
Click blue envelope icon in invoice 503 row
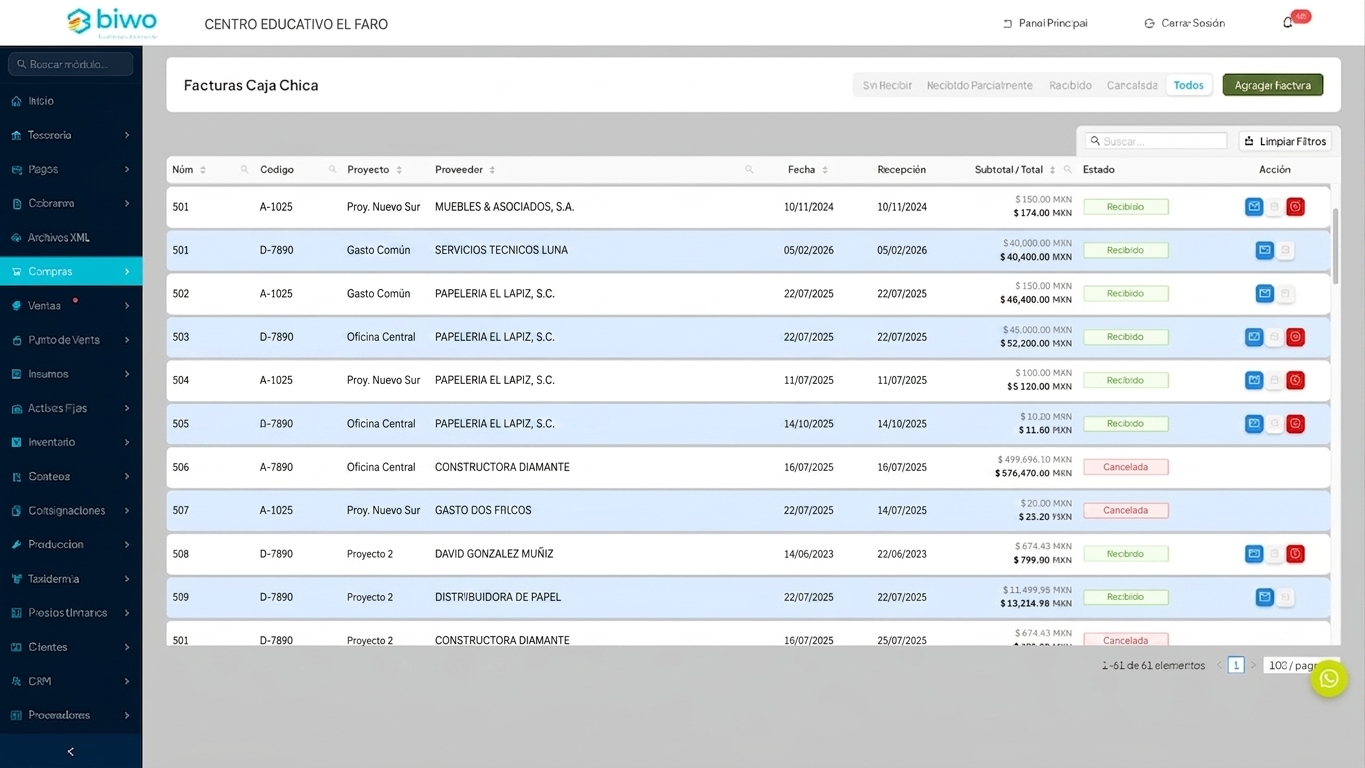pyautogui.click(x=1254, y=337)
